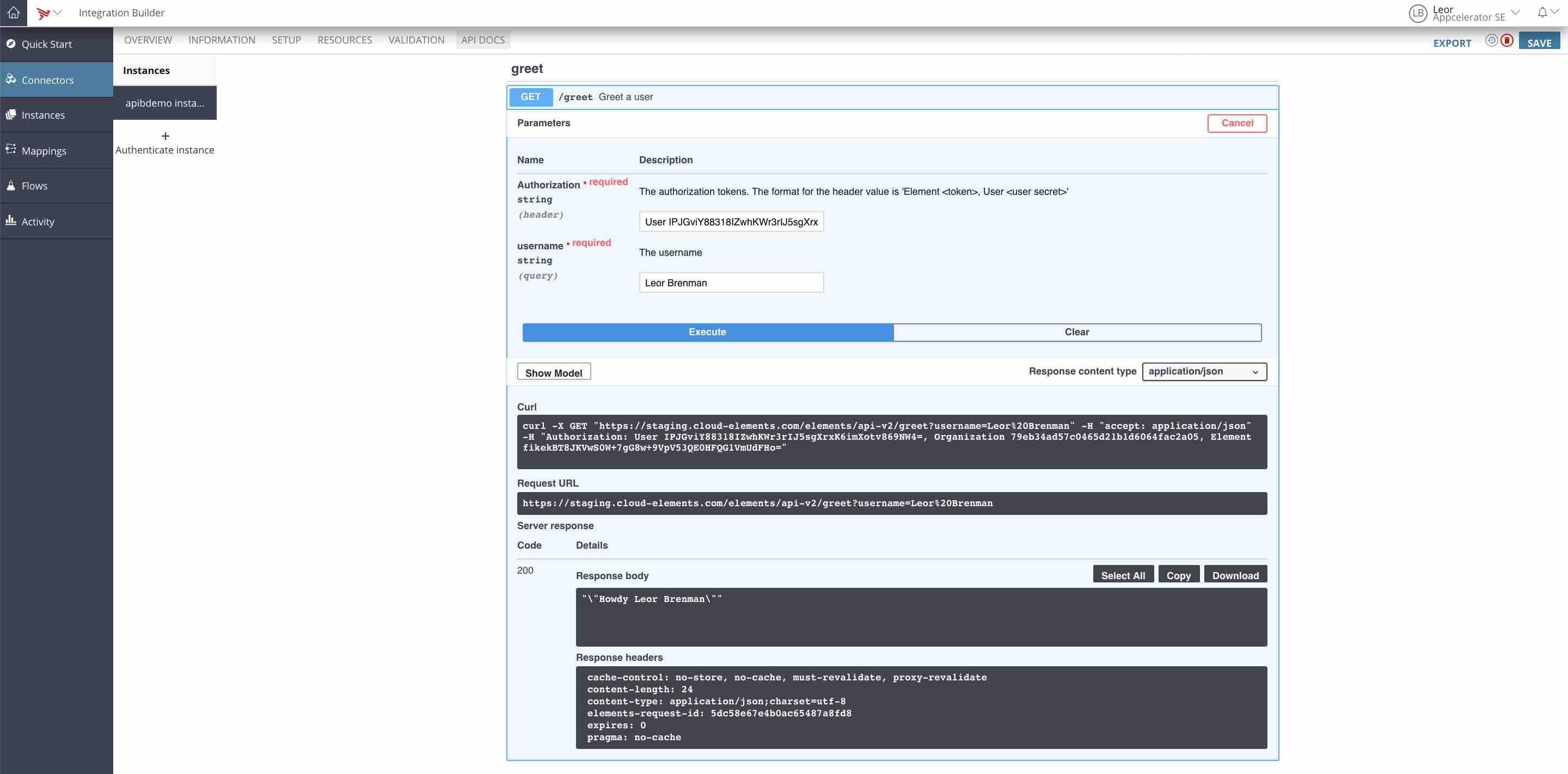Click the red trash delete icon
The width and height of the screenshot is (1568, 774).
1506,41
